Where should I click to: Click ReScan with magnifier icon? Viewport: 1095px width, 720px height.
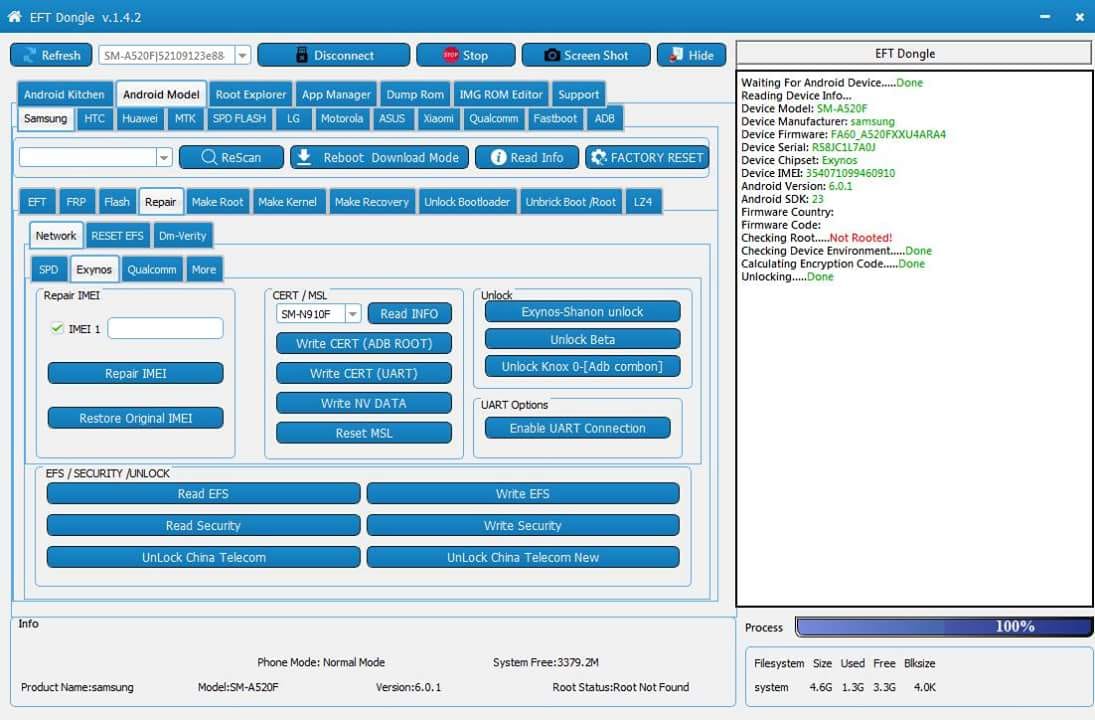tap(230, 157)
